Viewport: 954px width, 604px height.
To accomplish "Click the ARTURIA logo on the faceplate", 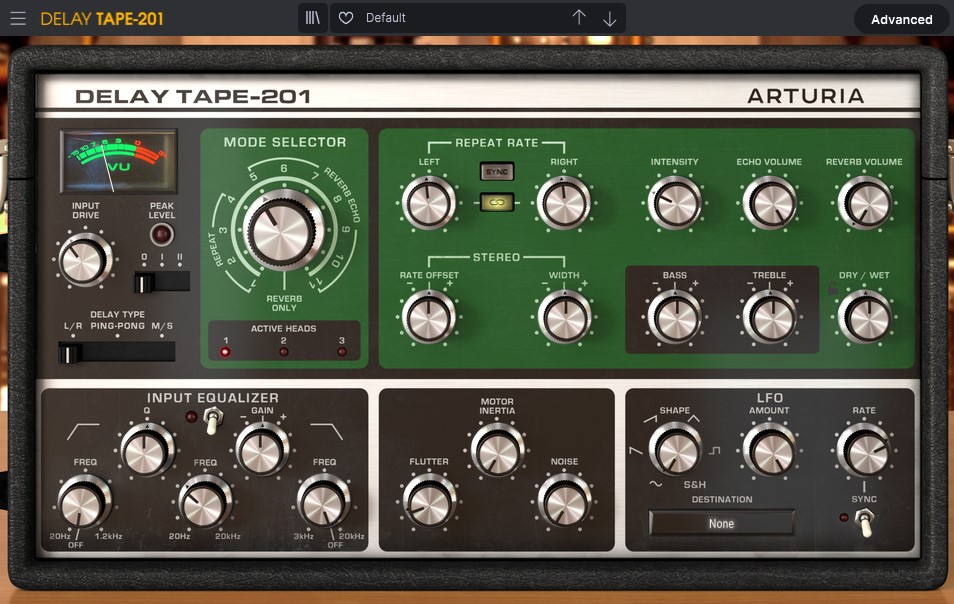I will [x=806, y=96].
